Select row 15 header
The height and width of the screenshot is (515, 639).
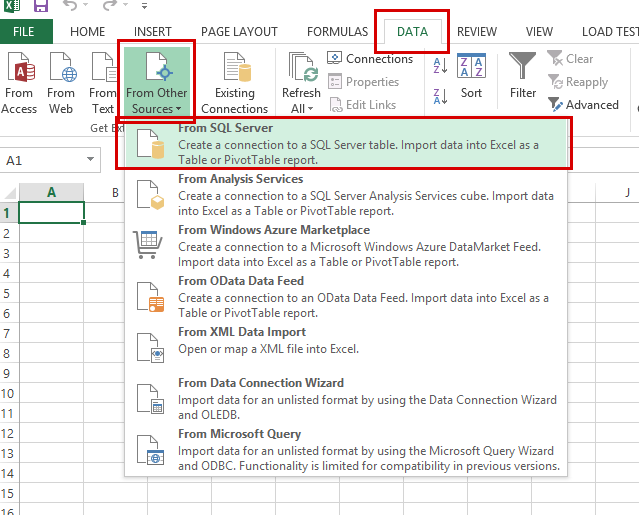coord(9,493)
